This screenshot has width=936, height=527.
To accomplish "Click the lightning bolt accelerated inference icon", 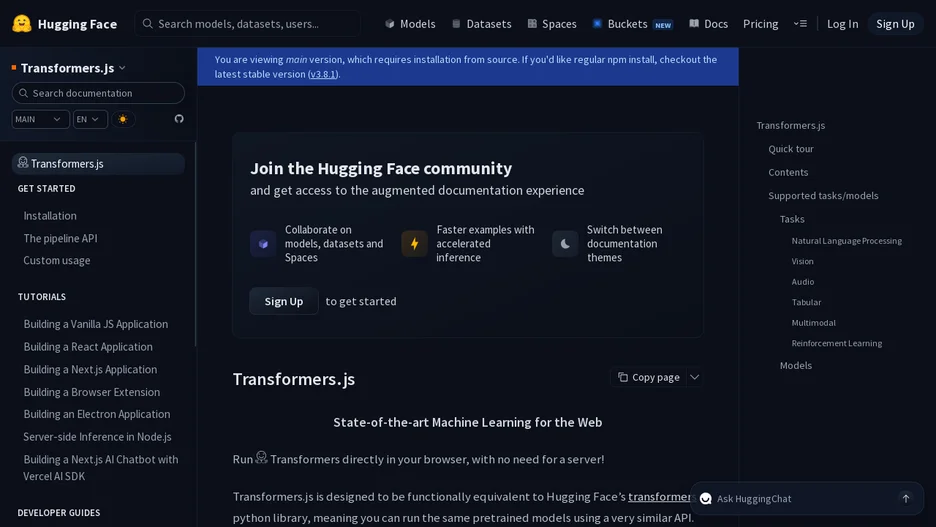I will click(414, 244).
